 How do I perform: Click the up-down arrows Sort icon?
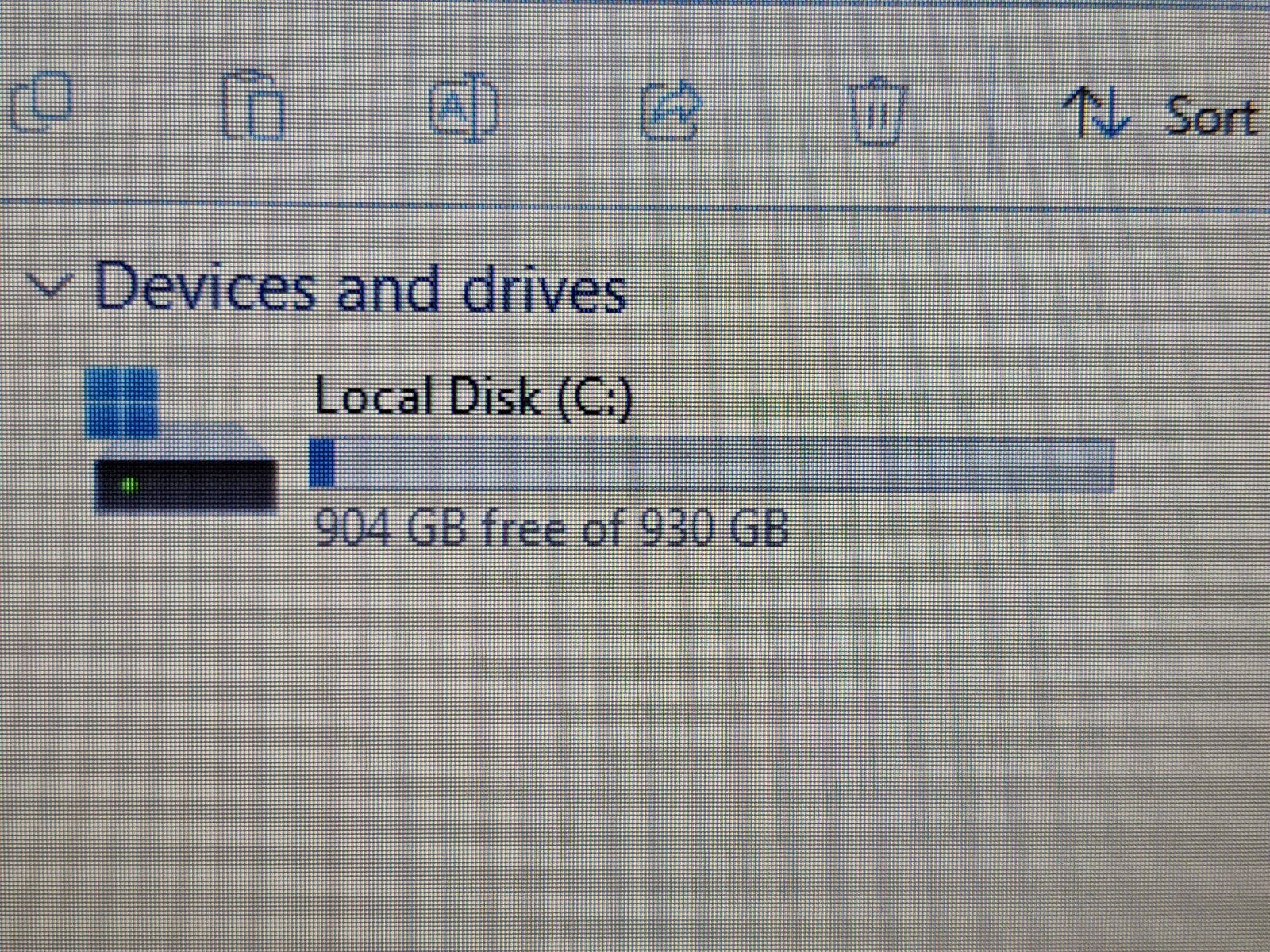tap(1097, 113)
